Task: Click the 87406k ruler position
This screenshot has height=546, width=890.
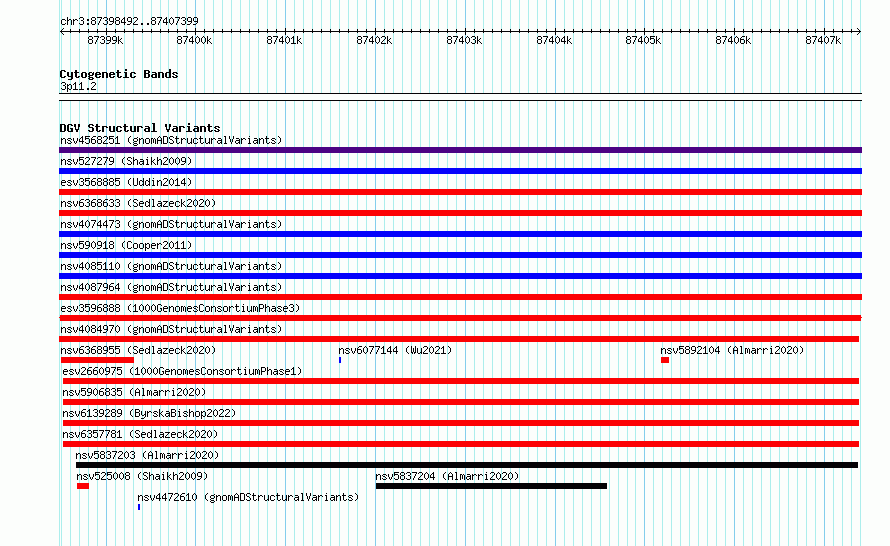Action: (x=733, y=40)
